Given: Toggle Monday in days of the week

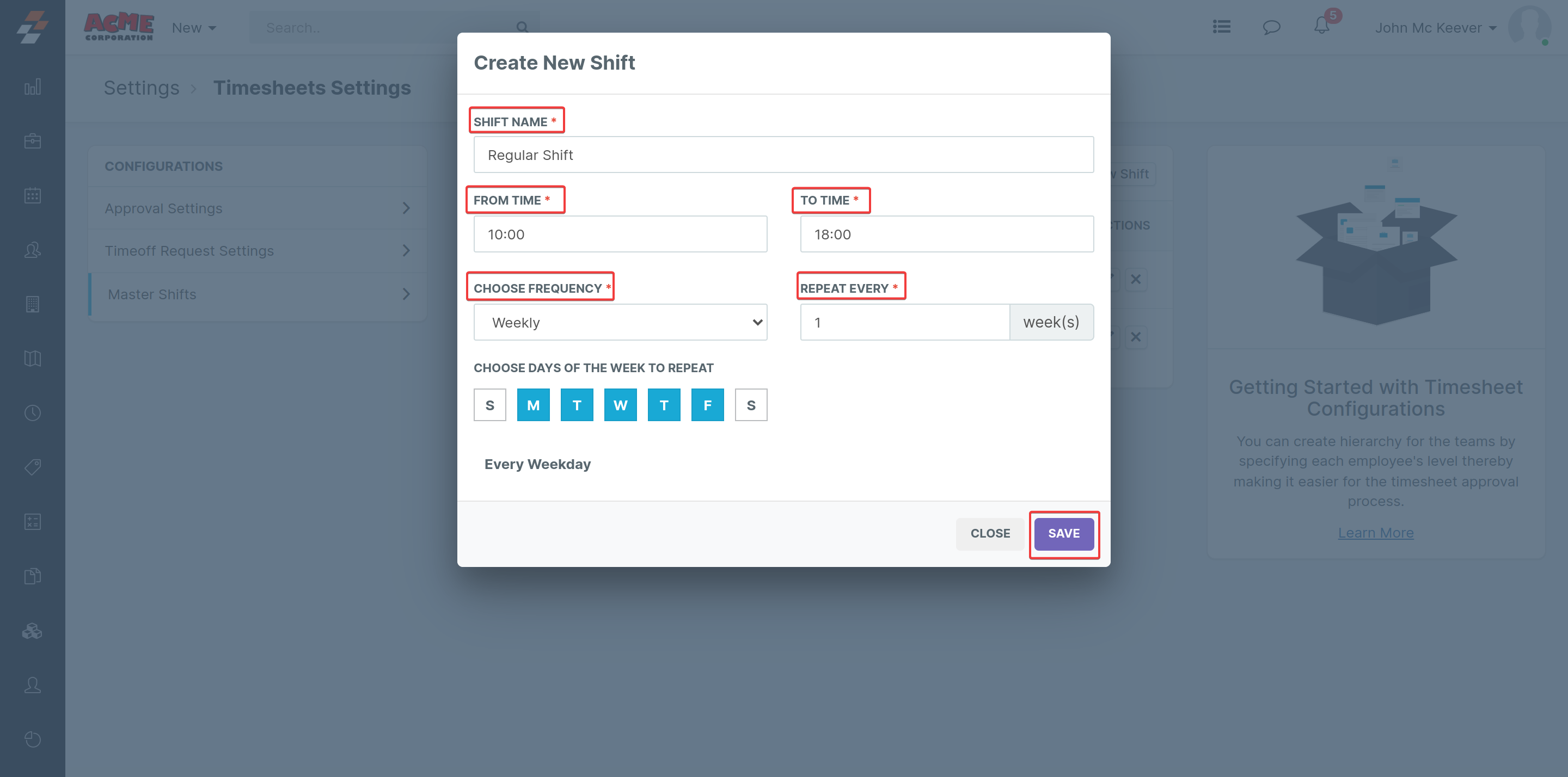Looking at the screenshot, I should [532, 405].
